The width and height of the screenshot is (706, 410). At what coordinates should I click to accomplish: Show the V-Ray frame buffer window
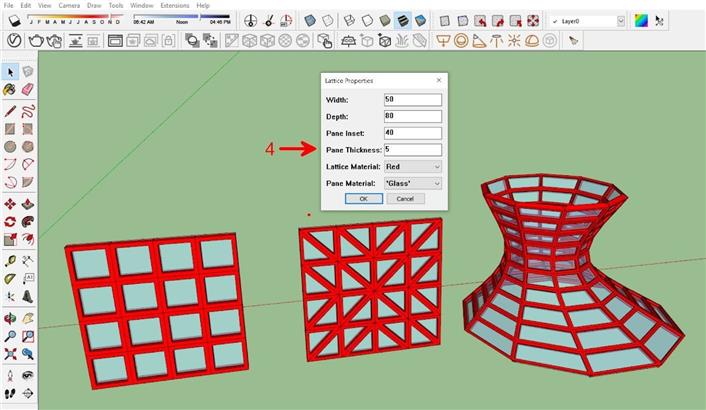click(115, 41)
